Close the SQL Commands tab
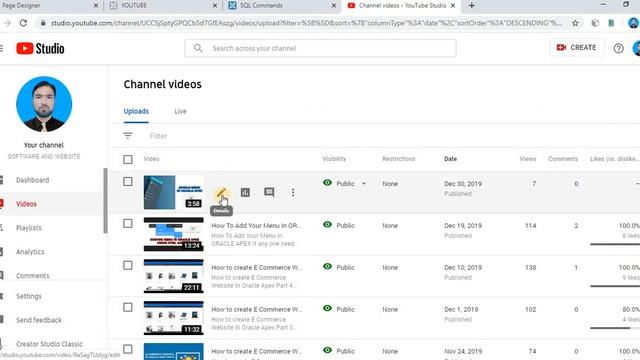This screenshot has width=640, height=360. point(333,5)
